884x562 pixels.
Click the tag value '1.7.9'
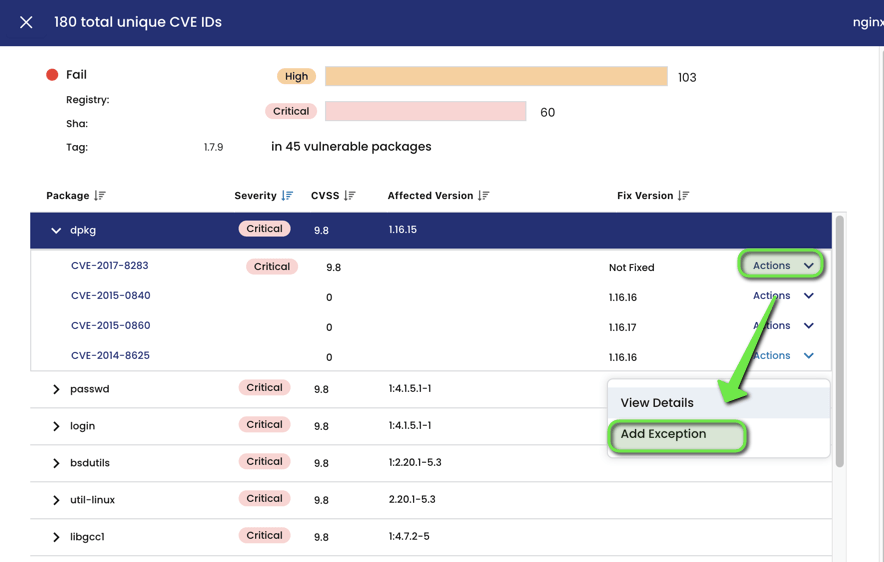pyautogui.click(x=213, y=147)
